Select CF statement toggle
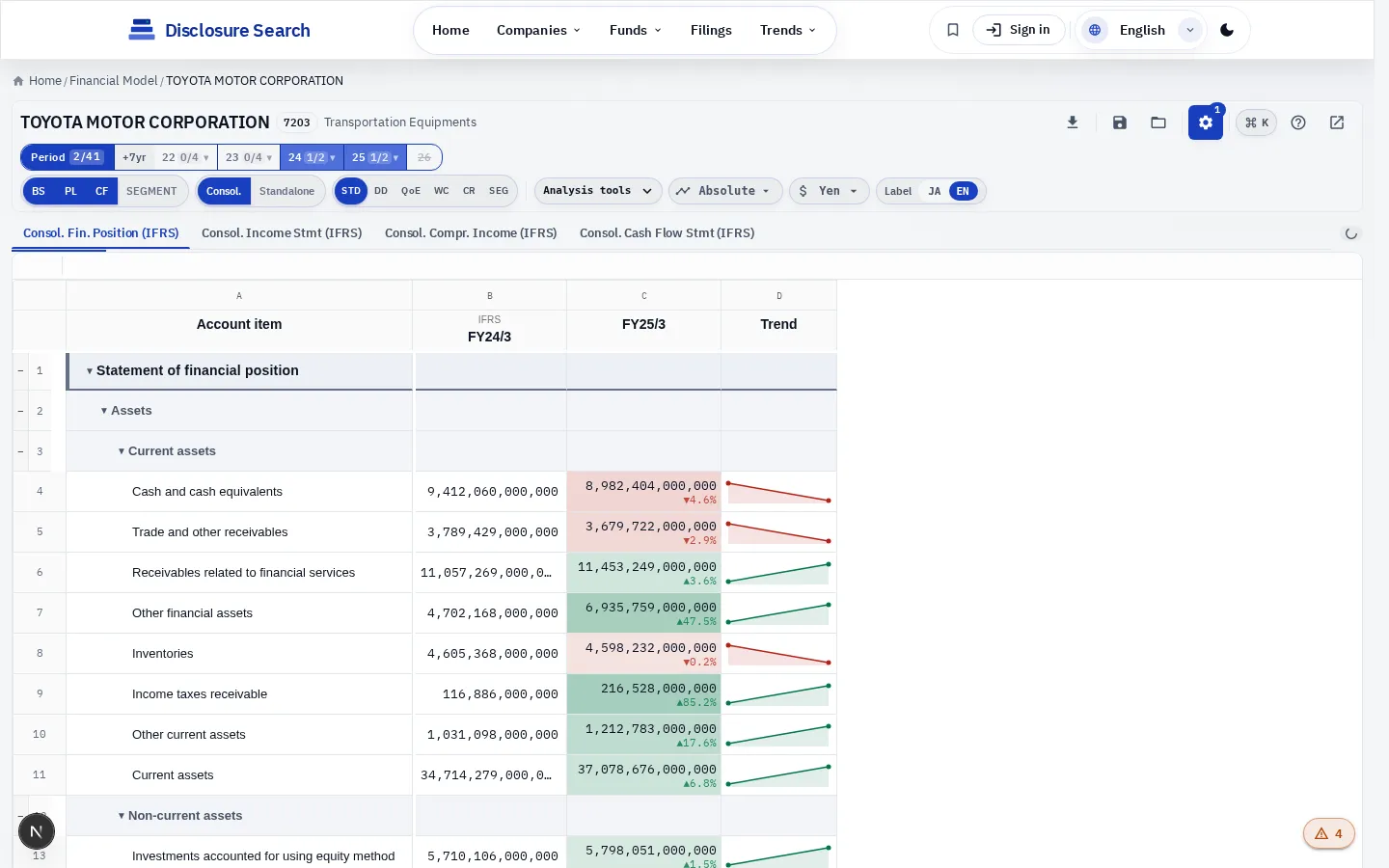The height and width of the screenshot is (868, 1389). click(101, 191)
